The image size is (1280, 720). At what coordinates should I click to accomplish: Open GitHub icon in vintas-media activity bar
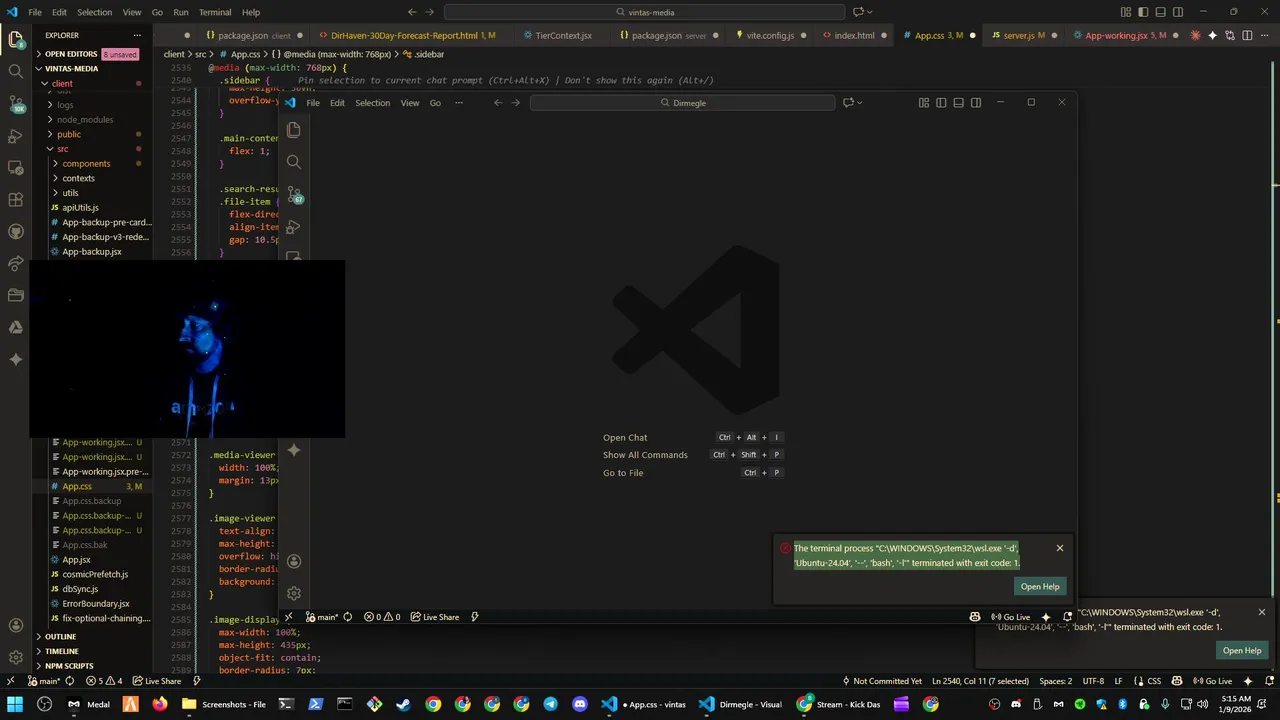[x=16, y=232]
